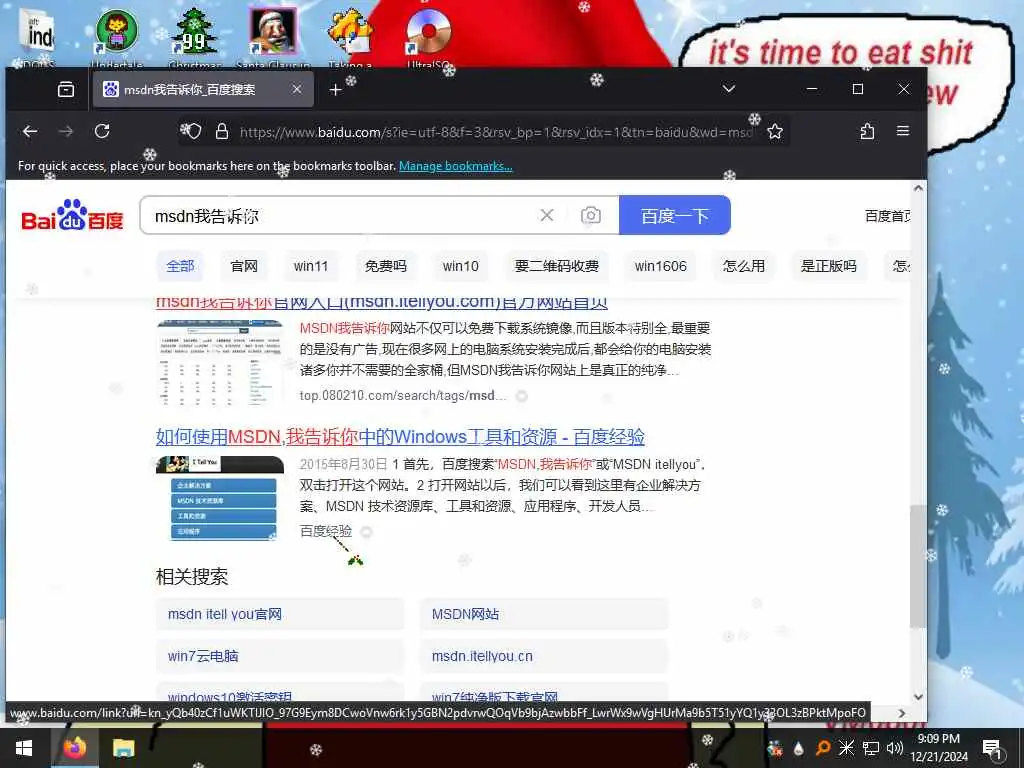Bookmark this page with the star

pos(775,131)
